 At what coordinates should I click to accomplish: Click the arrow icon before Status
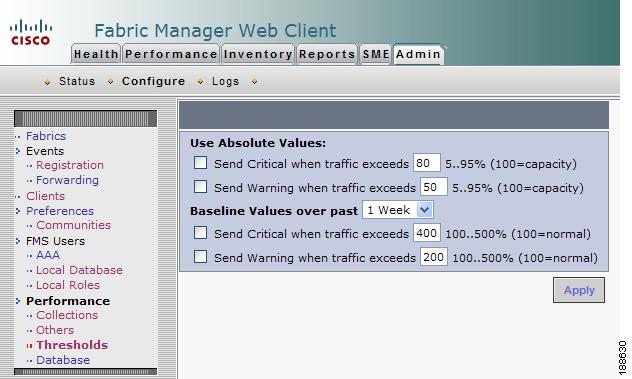point(48,82)
